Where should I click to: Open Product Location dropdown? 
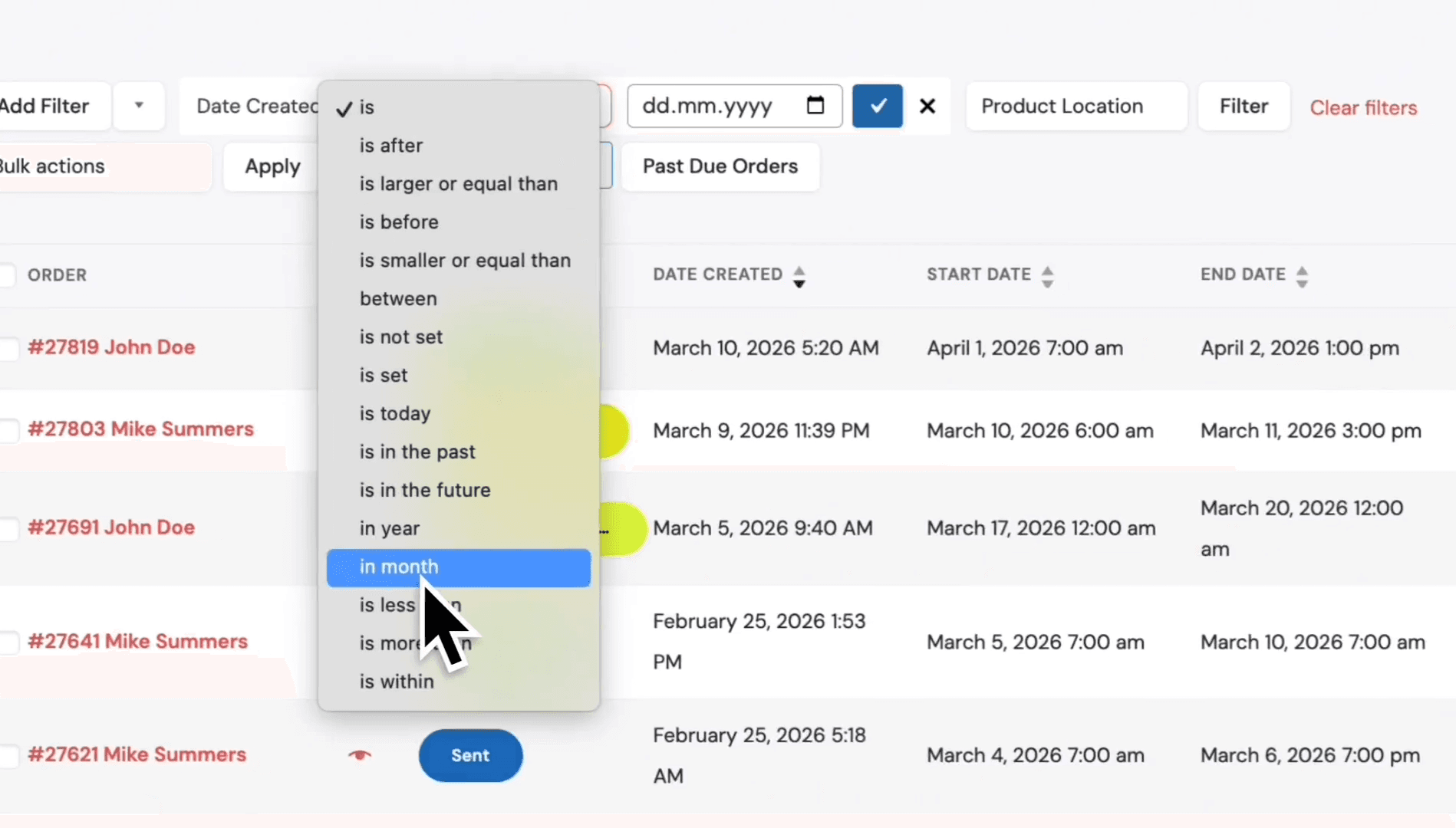pyautogui.click(x=1076, y=106)
